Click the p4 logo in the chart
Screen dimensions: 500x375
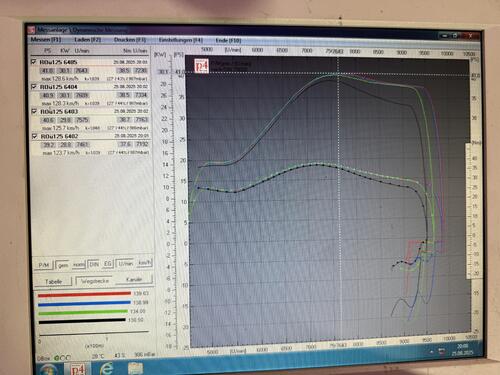[x=201, y=66]
